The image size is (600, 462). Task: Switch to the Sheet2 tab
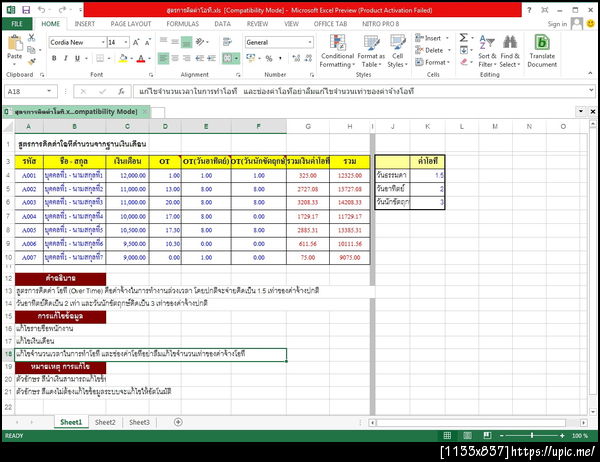pos(105,422)
